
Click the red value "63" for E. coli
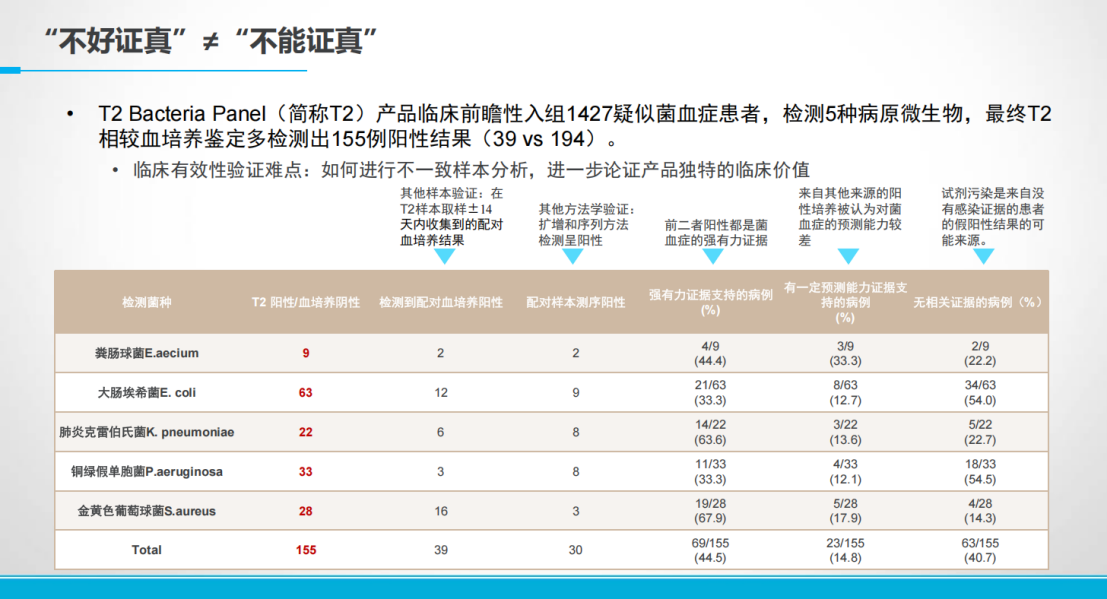coord(306,393)
